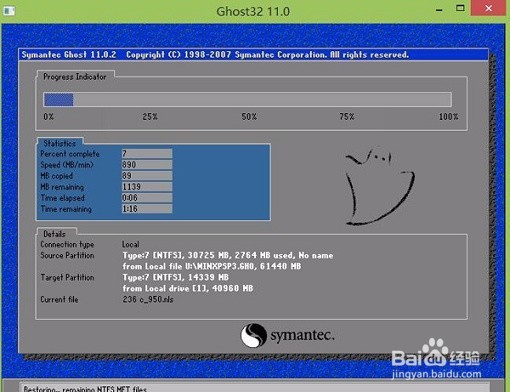This screenshot has width=510, height=392.
Task: Click the Target Partition label
Action: point(67,277)
